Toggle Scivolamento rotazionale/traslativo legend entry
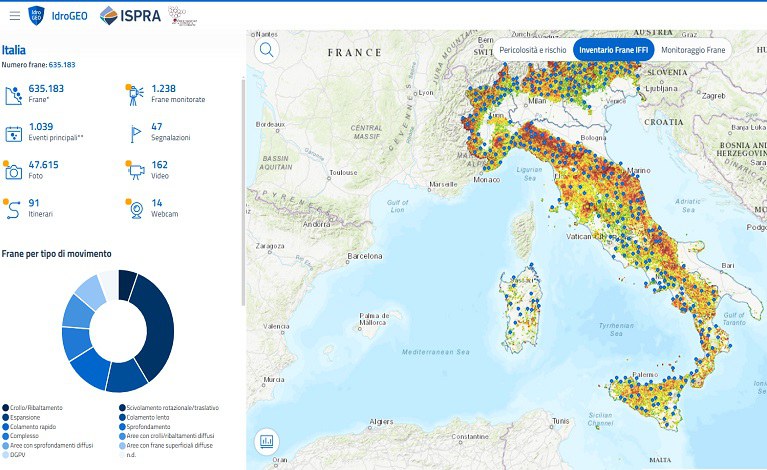Viewport: 767px width, 470px height. [x=168, y=408]
